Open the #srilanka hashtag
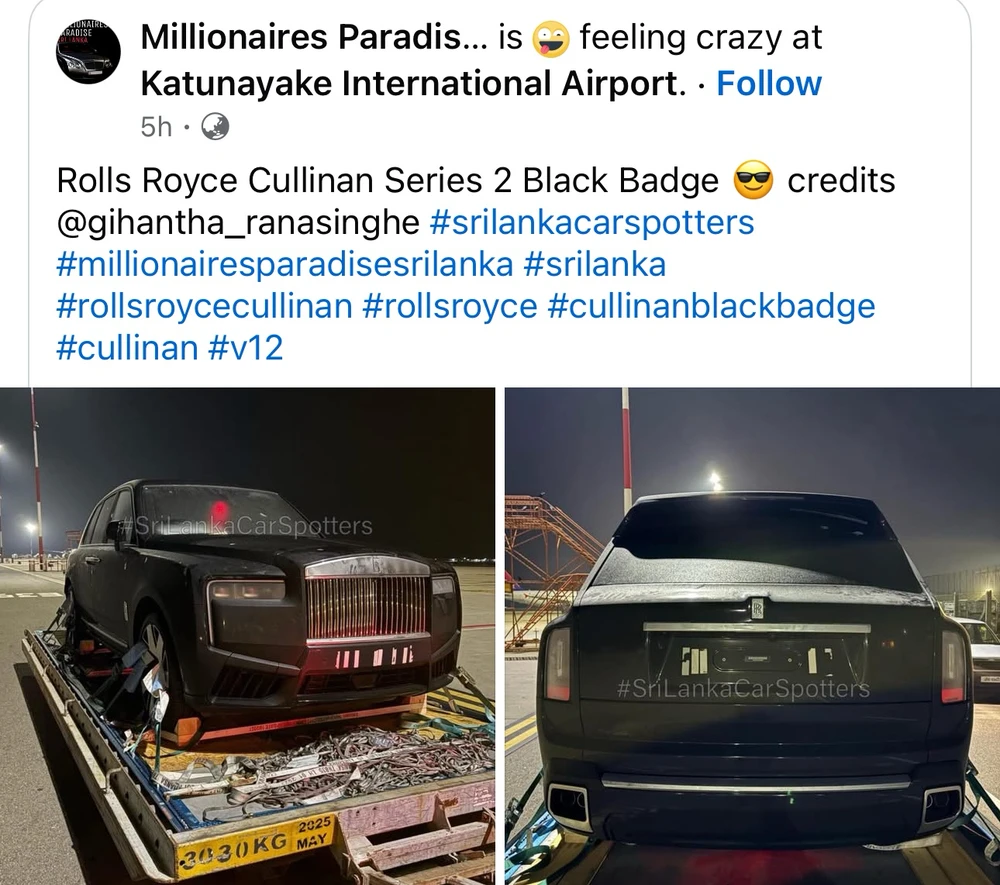 click(x=594, y=265)
